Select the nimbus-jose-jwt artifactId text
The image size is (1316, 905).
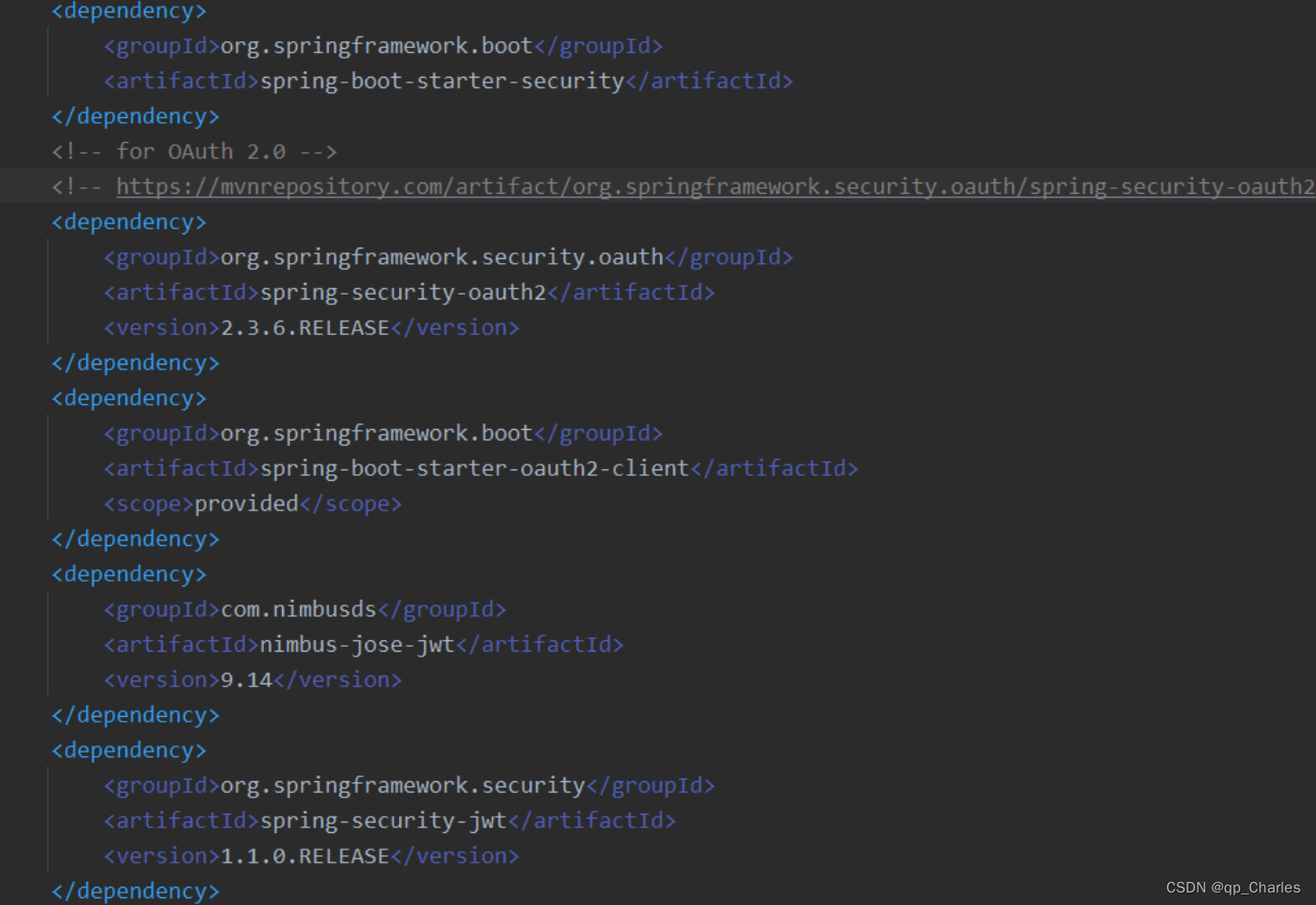click(x=355, y=644)
